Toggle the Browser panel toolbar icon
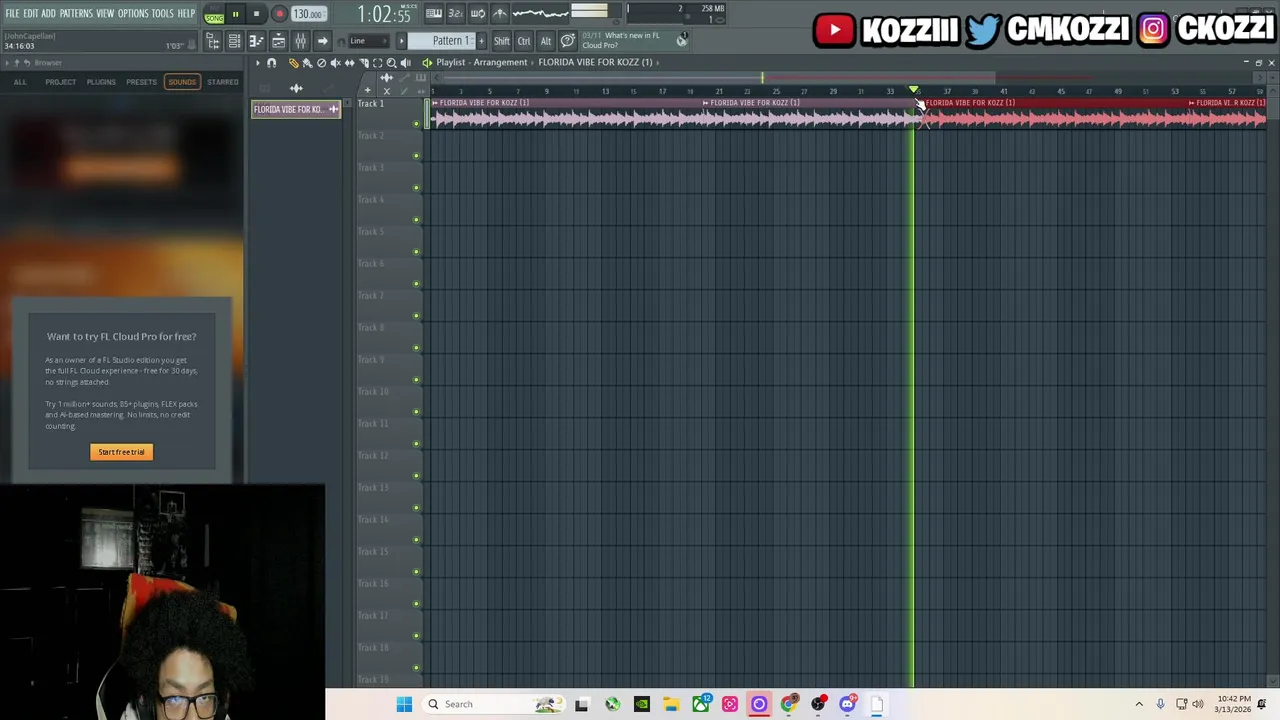Screen dimensions: 1280x720 tap(212, 41)
